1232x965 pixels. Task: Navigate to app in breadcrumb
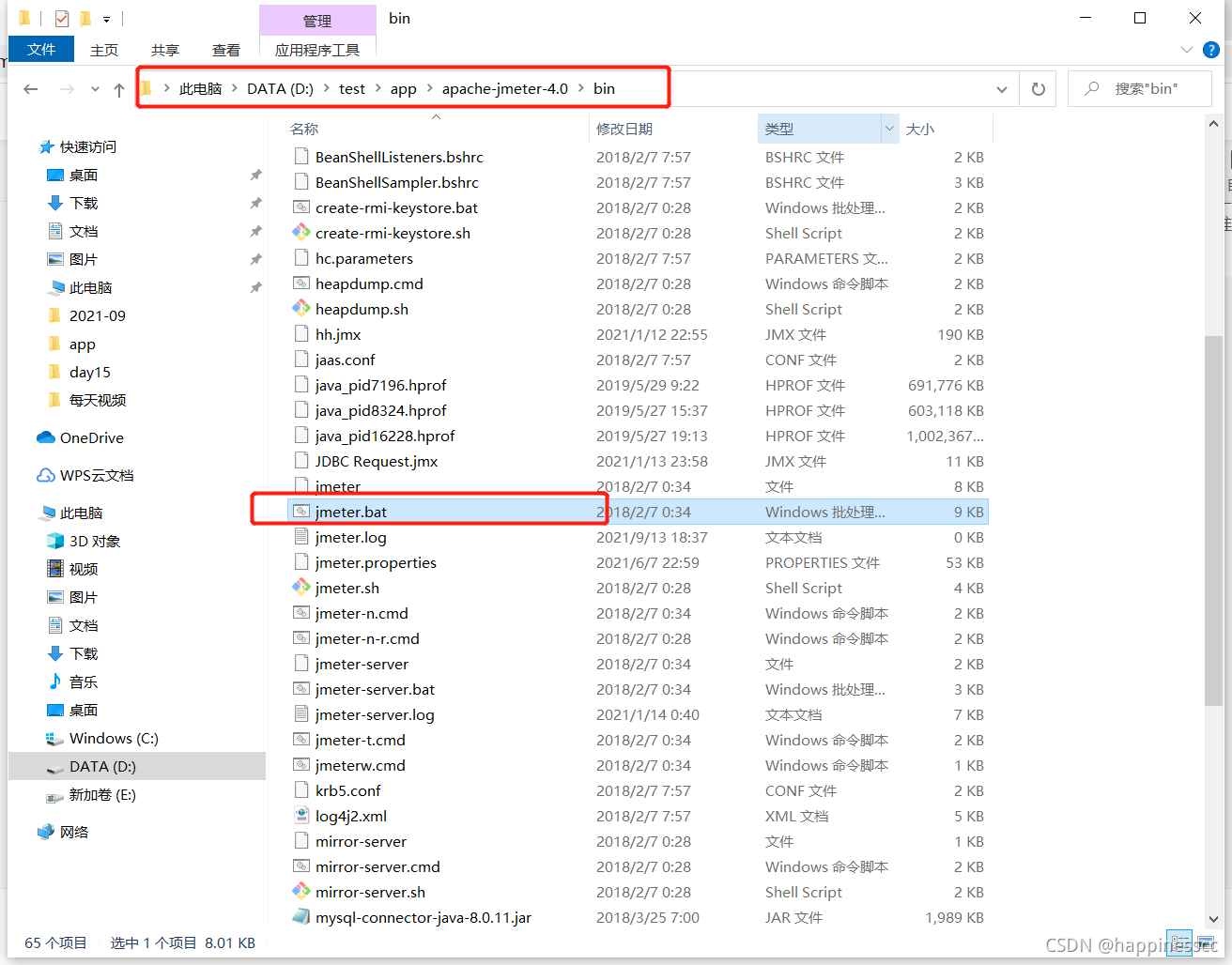(404, 88)
